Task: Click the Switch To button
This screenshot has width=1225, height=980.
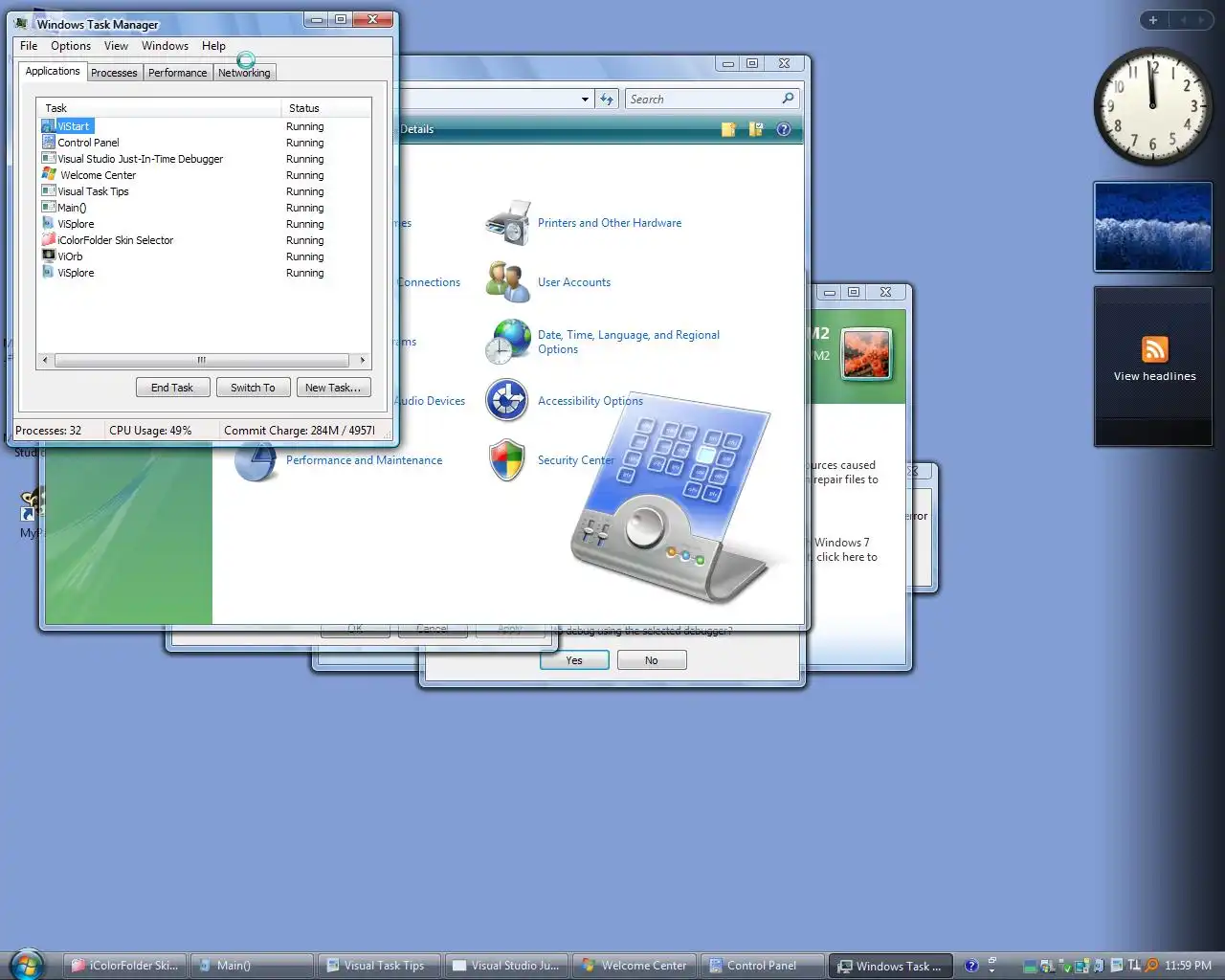Action: pos(253,388)
